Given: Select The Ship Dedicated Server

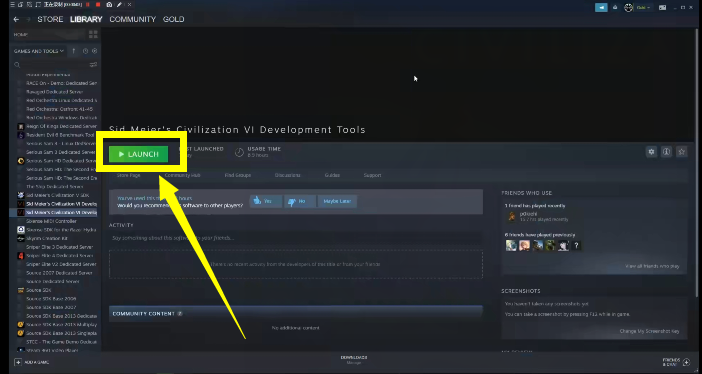Looking at the screenshot, I should coord(55,187).
